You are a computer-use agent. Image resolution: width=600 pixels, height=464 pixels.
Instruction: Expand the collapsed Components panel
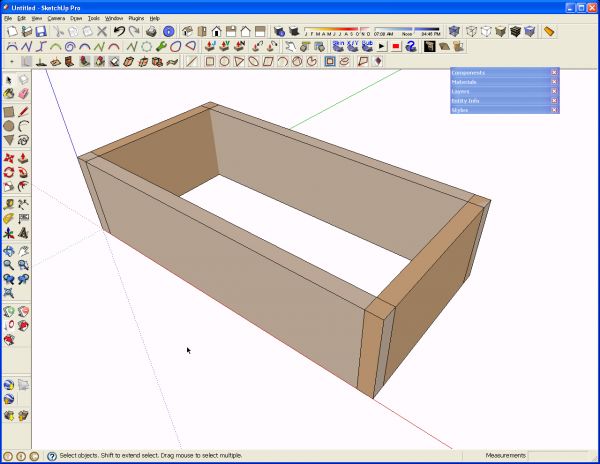[x=500, y=72]
